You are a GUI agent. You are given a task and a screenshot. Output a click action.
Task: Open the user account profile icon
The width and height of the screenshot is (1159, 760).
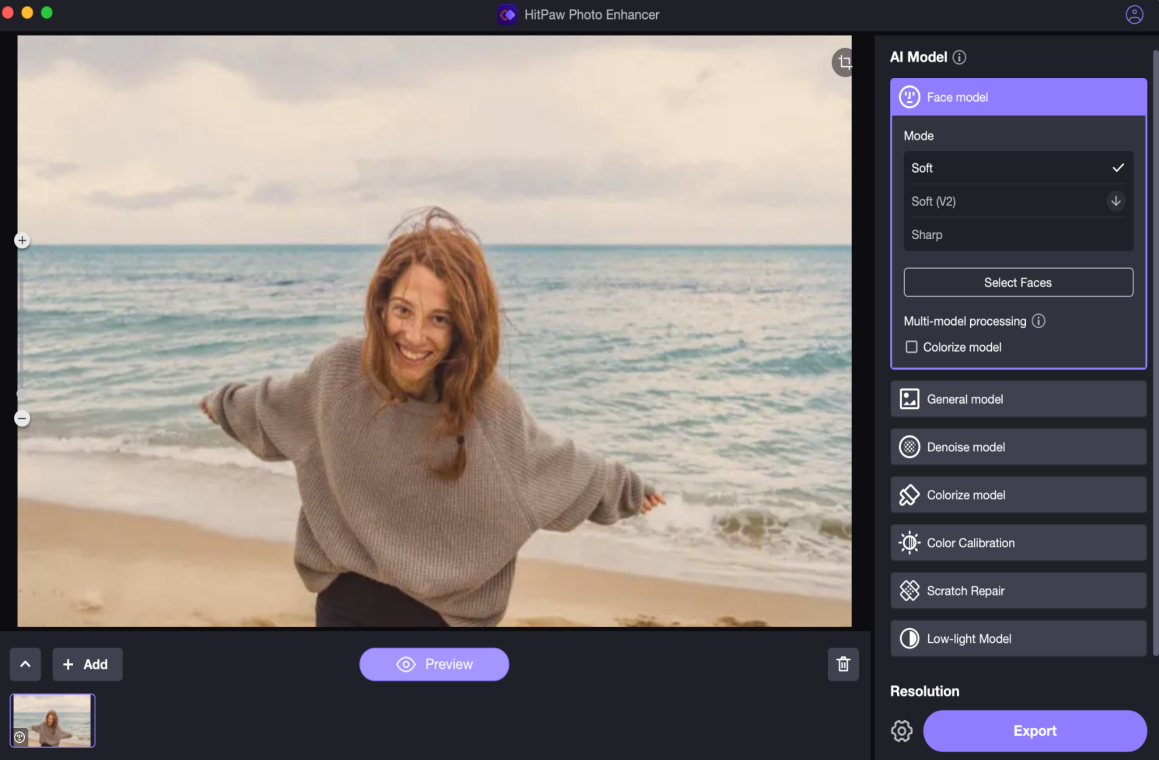click(x=1134, y=14)
